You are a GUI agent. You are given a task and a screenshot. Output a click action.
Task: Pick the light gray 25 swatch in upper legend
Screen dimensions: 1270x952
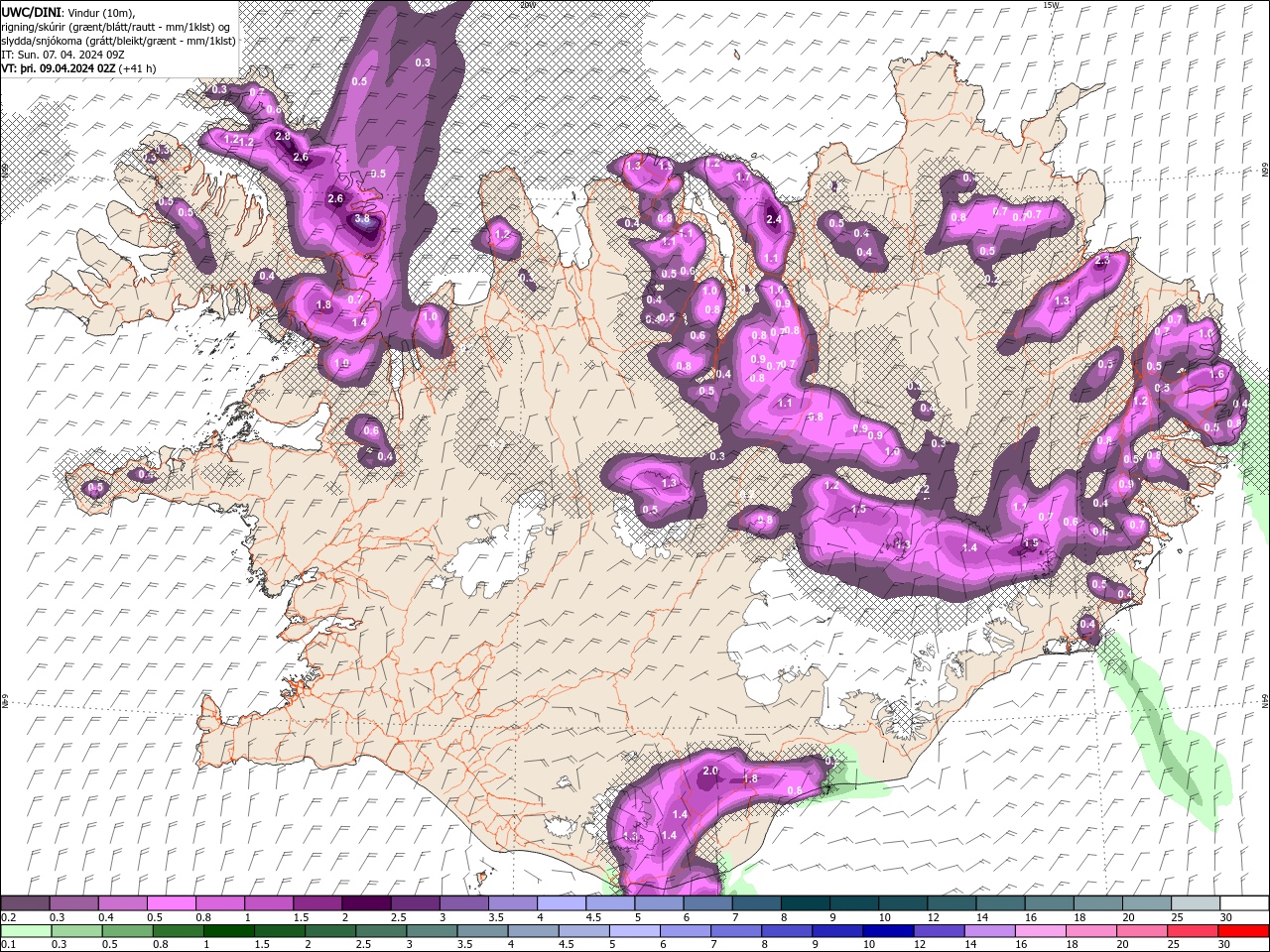[1196, 903]
